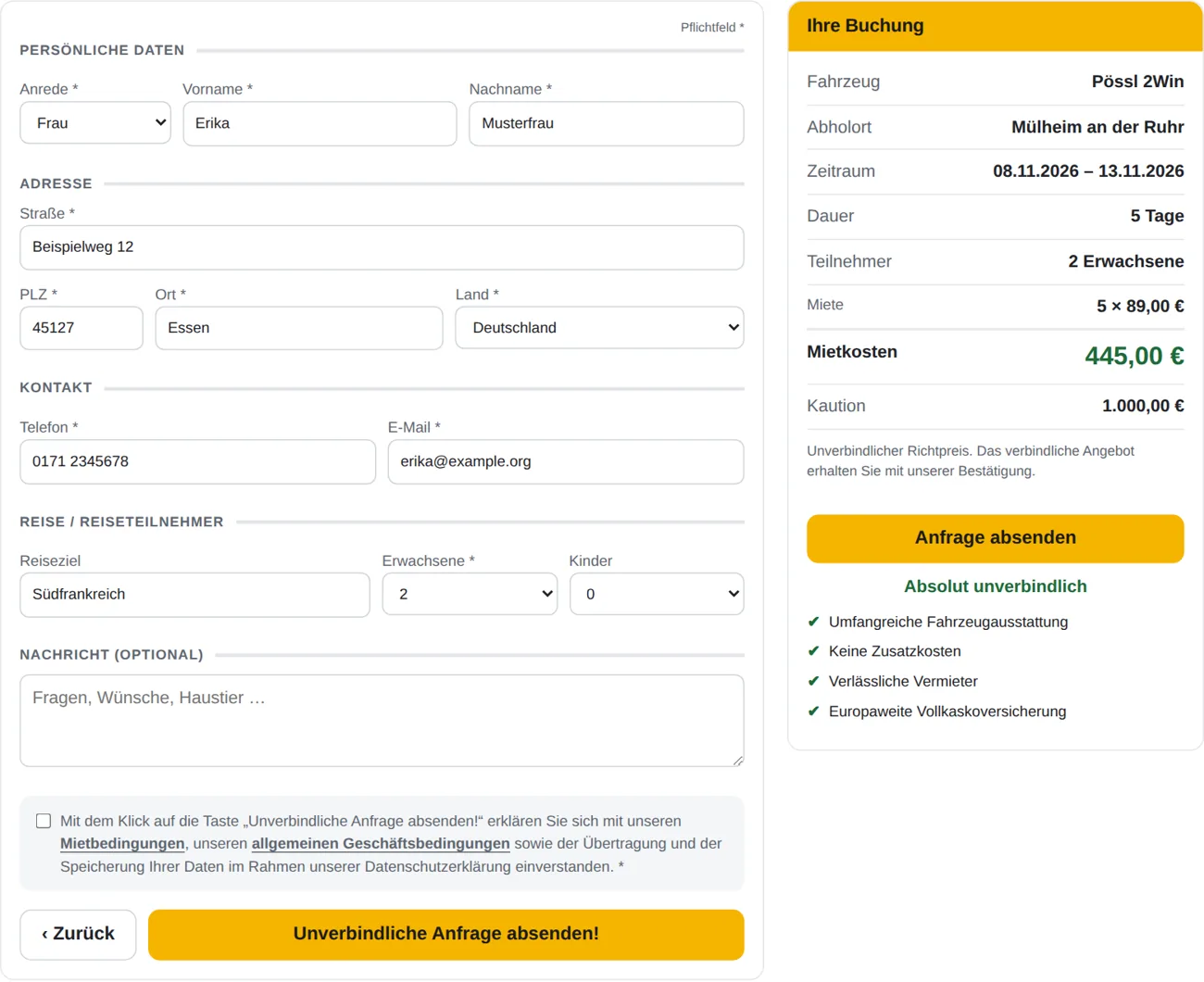Go back with the Zurück button
The image size is (1204, 982).
(x=78, y=934)
